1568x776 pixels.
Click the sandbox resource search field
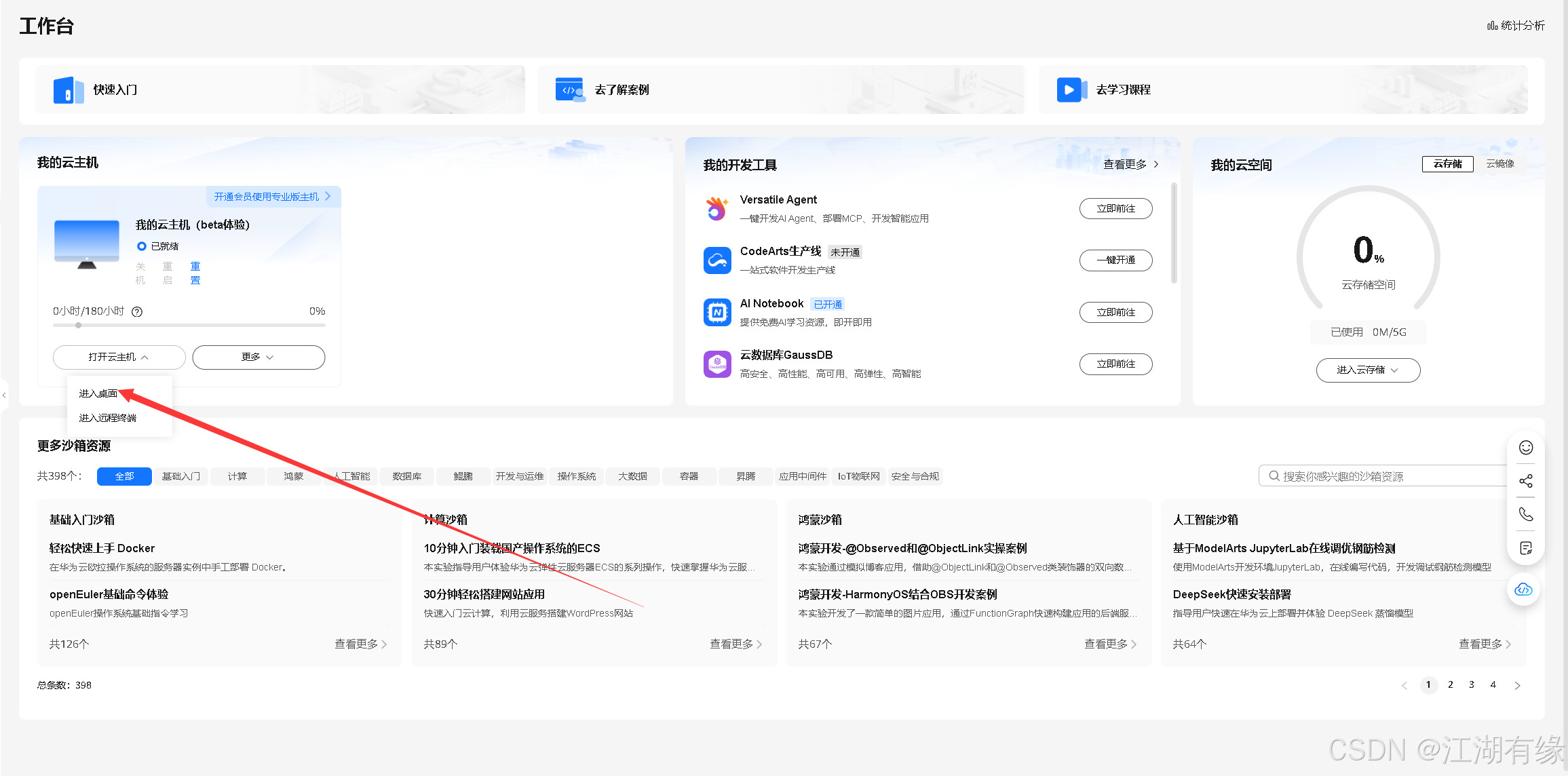click(1384, 476)
